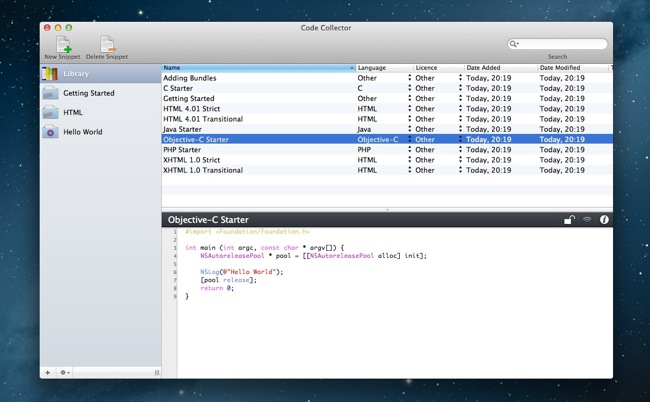The height and width of the screenshot is (402, 650).
Task: Click the split divider handle above code pane
Action: click(387, 210)
